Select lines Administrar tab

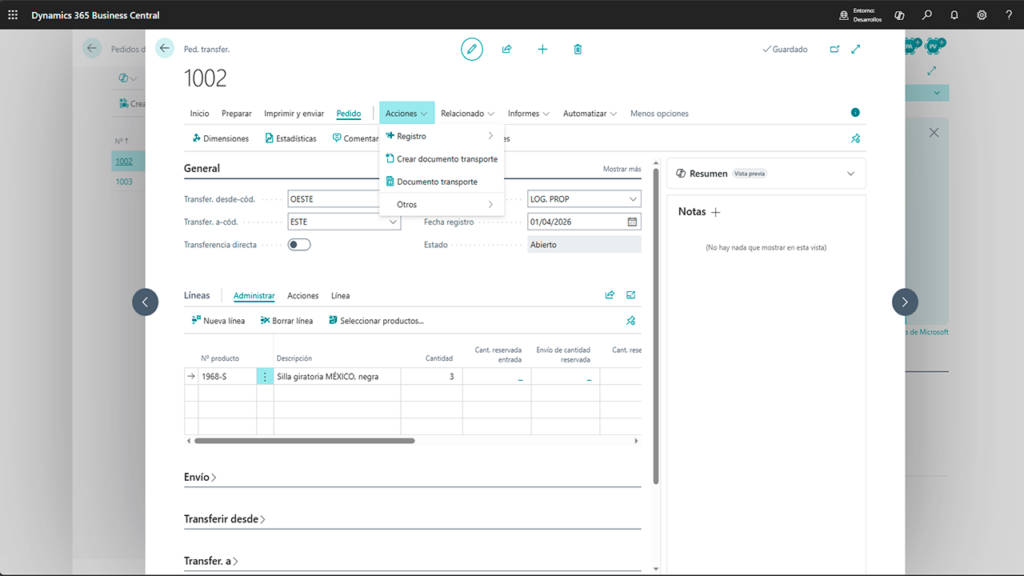(254, 295)
